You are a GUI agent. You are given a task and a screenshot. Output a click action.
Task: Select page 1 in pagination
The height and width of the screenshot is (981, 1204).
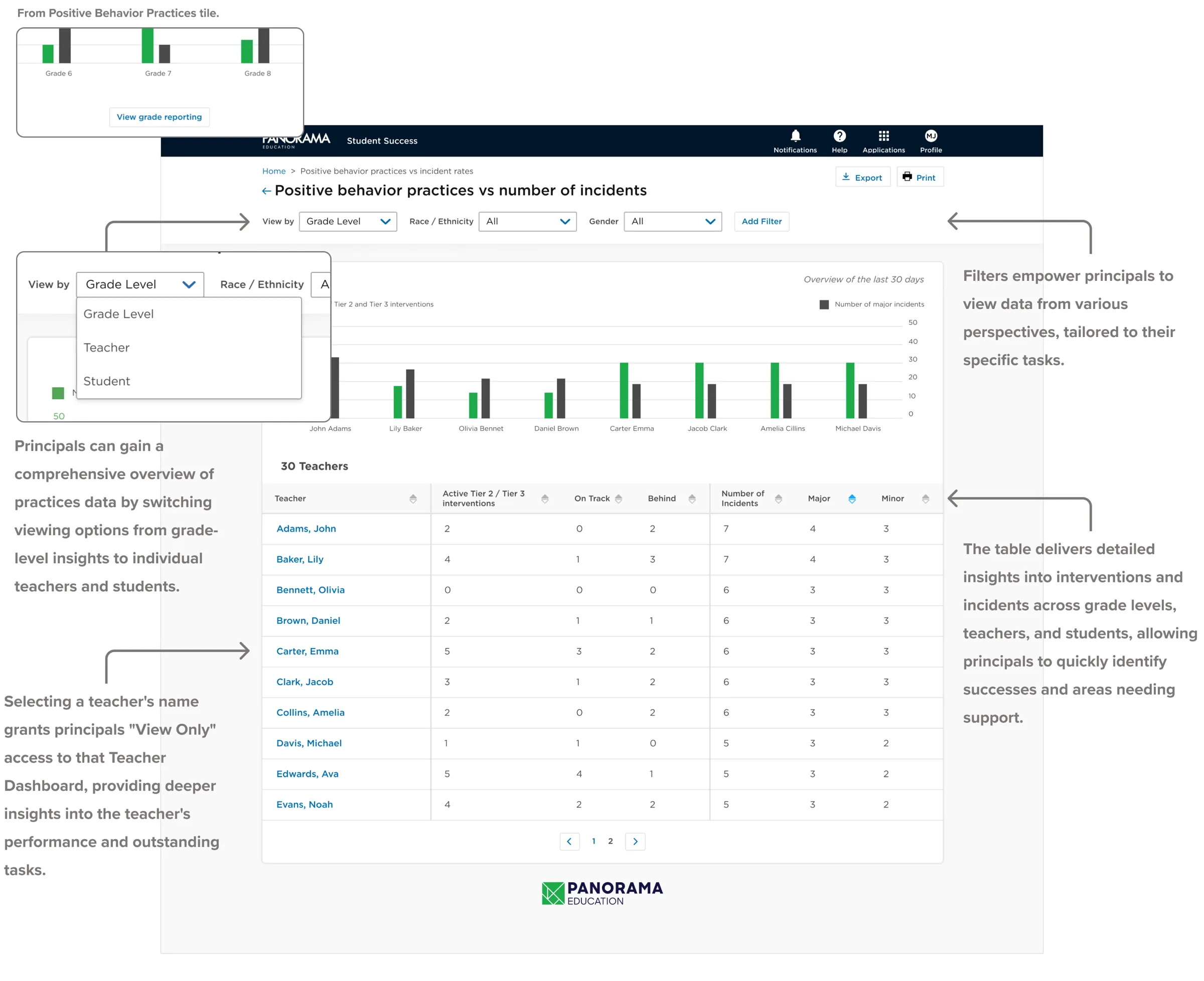(593, 842)
